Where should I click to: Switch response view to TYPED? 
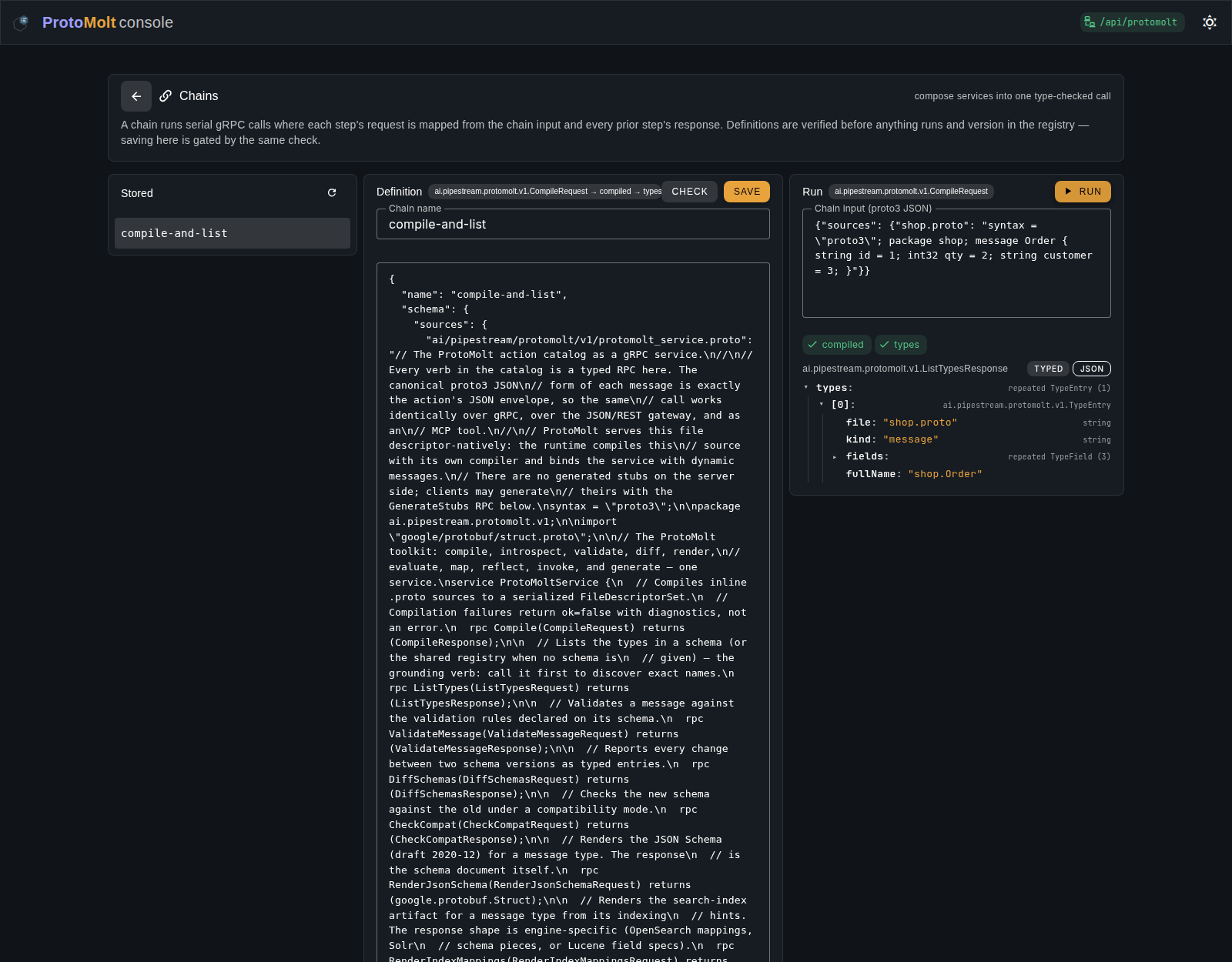click(1048, 369)
